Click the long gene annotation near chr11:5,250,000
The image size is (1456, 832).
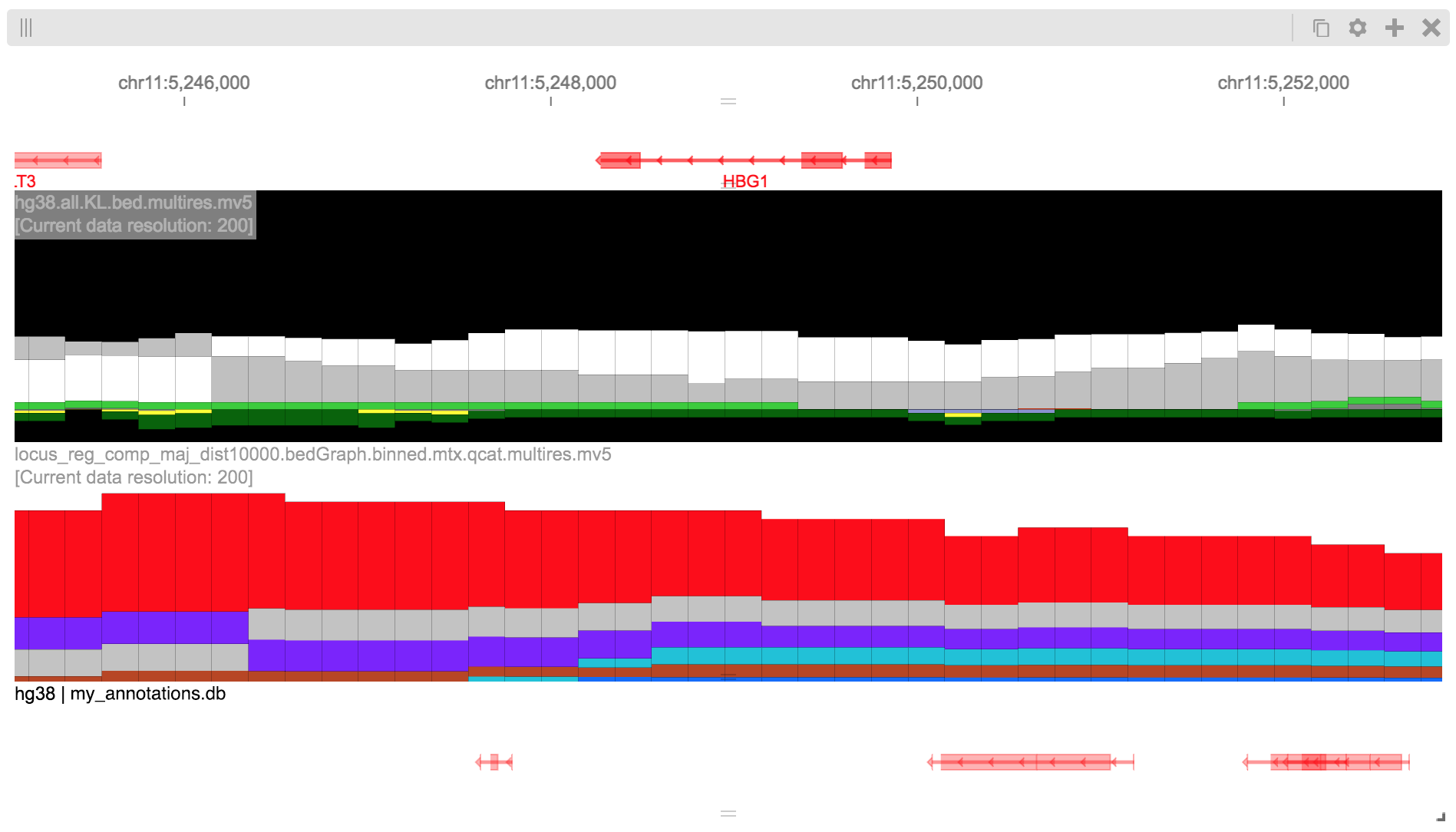tap(1028, 761)
